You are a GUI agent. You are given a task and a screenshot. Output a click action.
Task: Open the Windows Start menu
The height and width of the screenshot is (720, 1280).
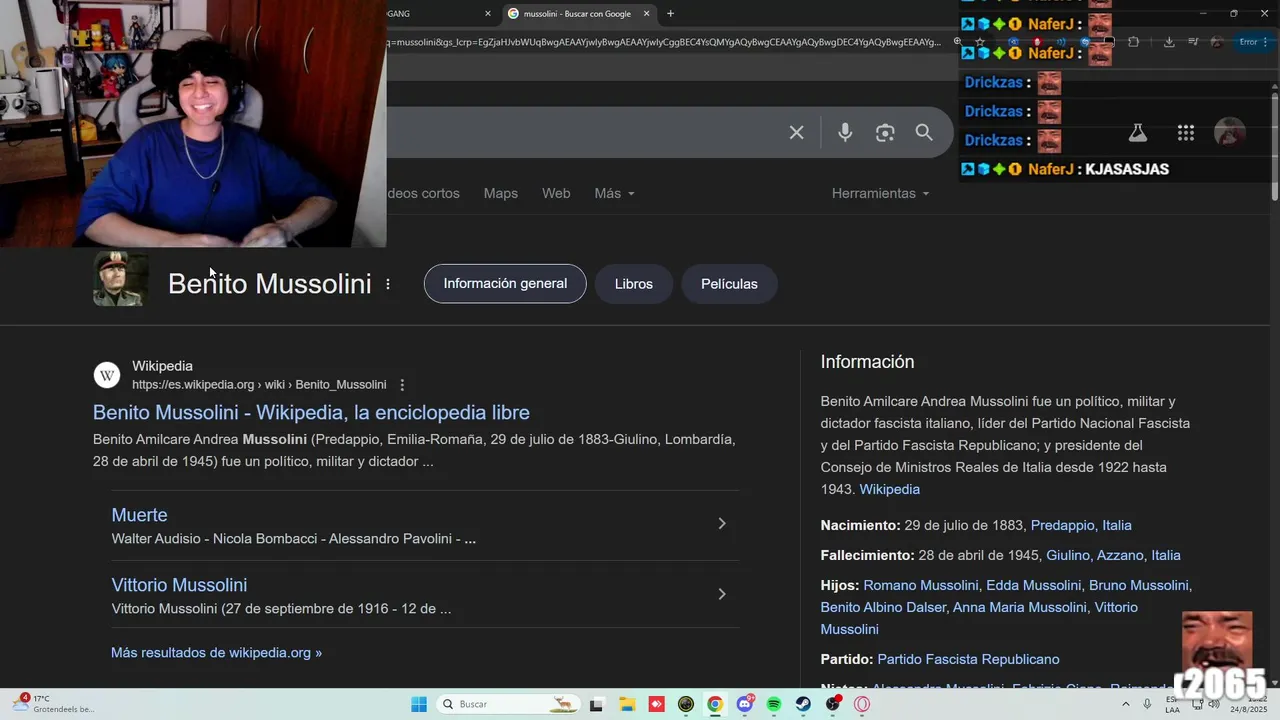419,704
